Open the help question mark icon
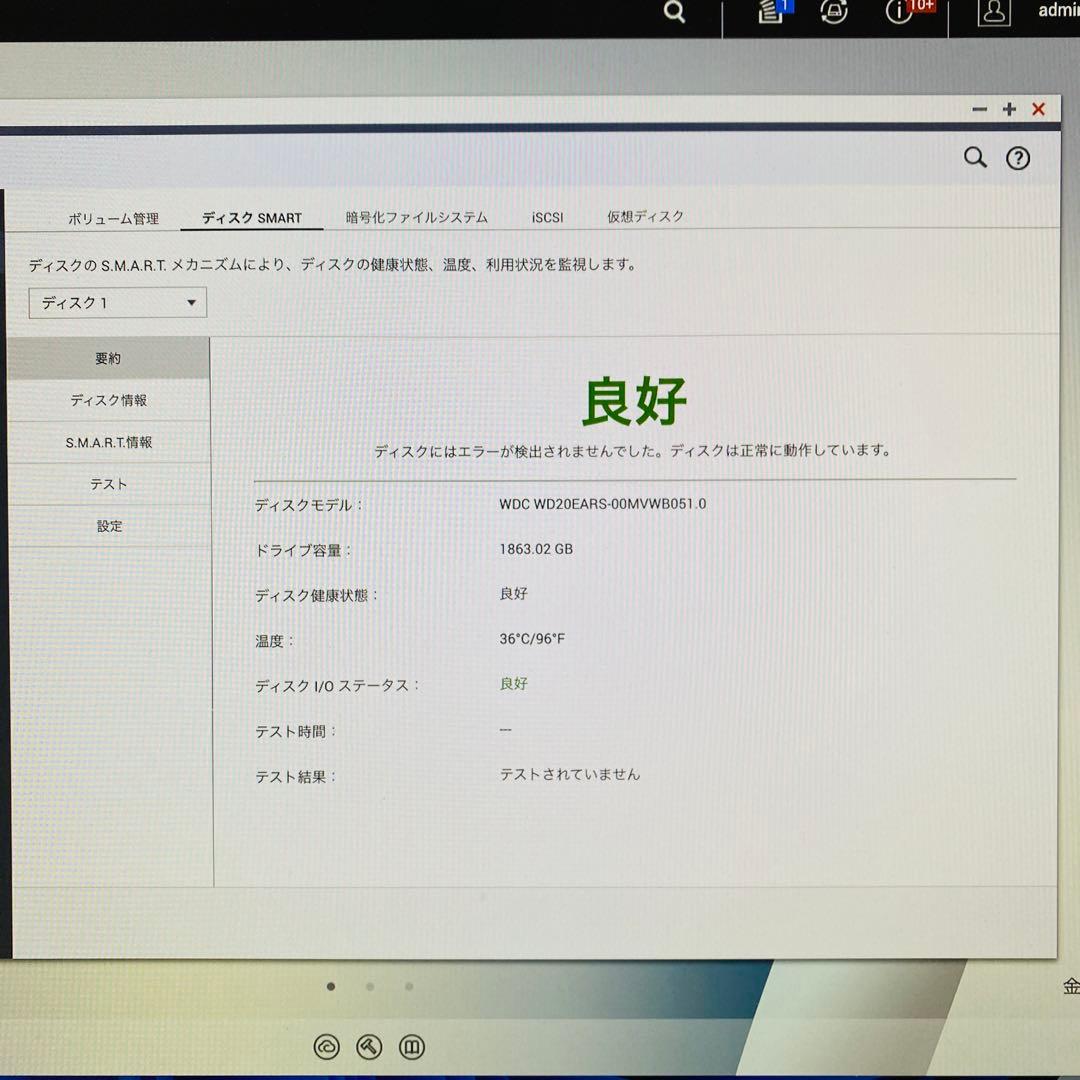Screen dimensions: 1080x1080 [x=1017, y=158]
